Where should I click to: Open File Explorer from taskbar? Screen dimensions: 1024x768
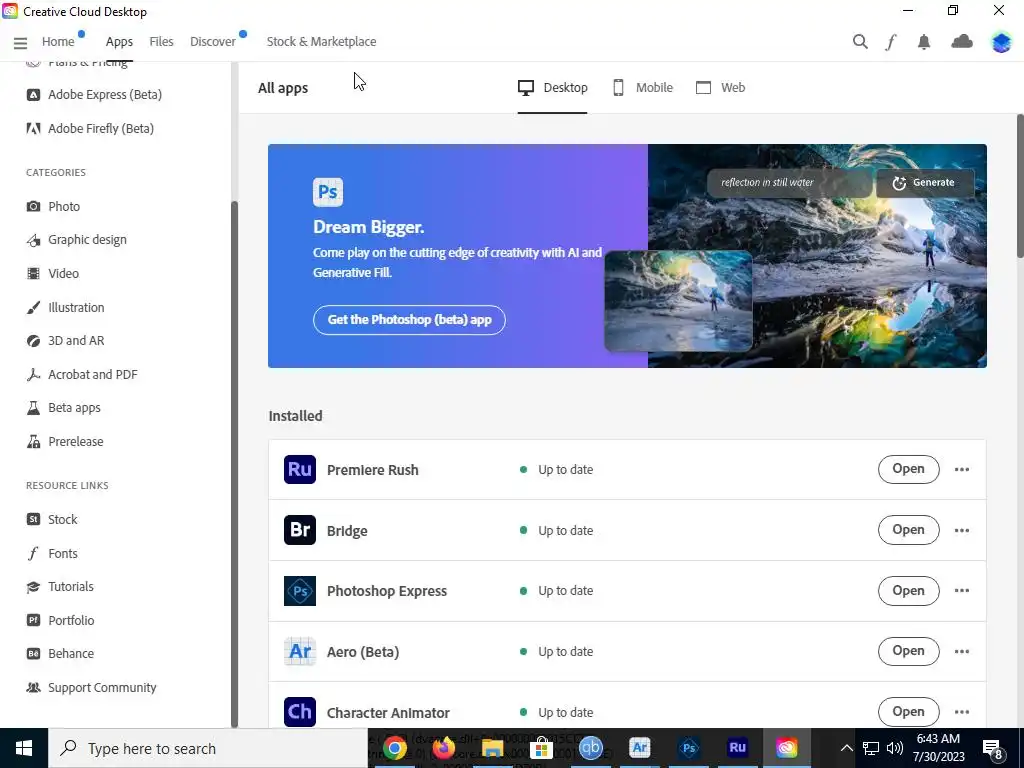pyautogui.click(x=492, y=748)
